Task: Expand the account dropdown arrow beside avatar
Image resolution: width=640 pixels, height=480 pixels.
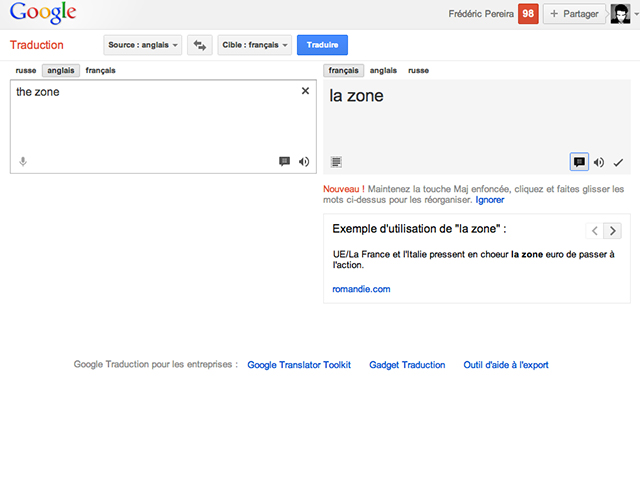Action: click(x=636, y=14)
